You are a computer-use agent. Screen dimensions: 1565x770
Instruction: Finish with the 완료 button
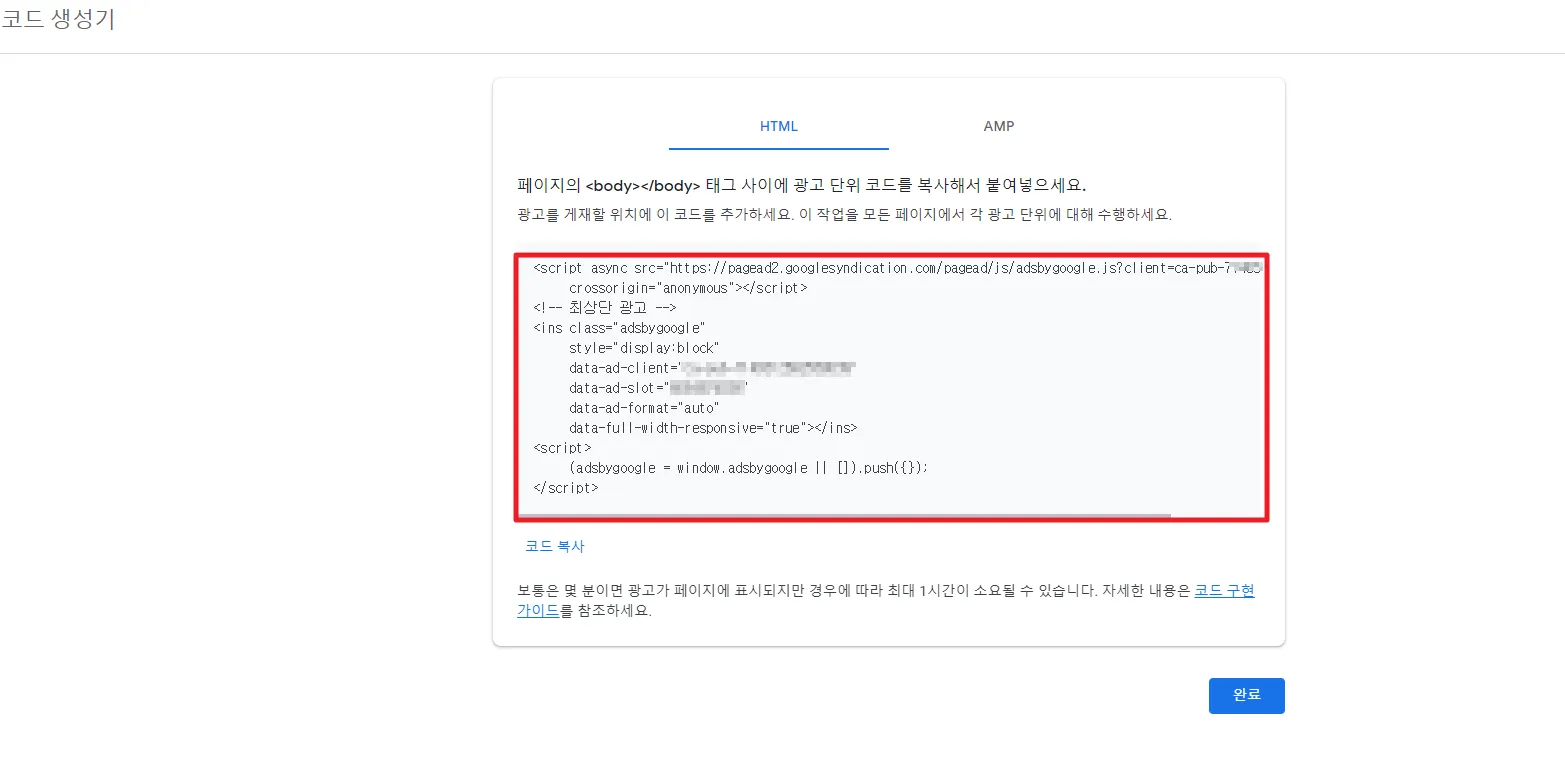coord(1246,696)
